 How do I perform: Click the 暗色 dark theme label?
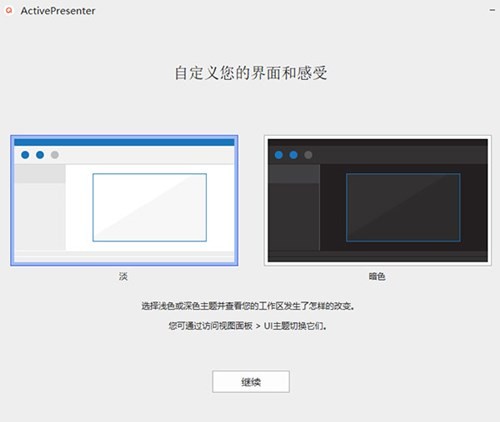pyautogui.click(x=377, y=276)
